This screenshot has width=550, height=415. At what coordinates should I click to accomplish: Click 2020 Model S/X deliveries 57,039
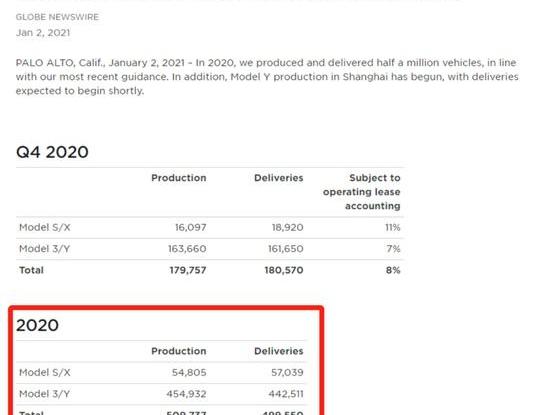287,372
